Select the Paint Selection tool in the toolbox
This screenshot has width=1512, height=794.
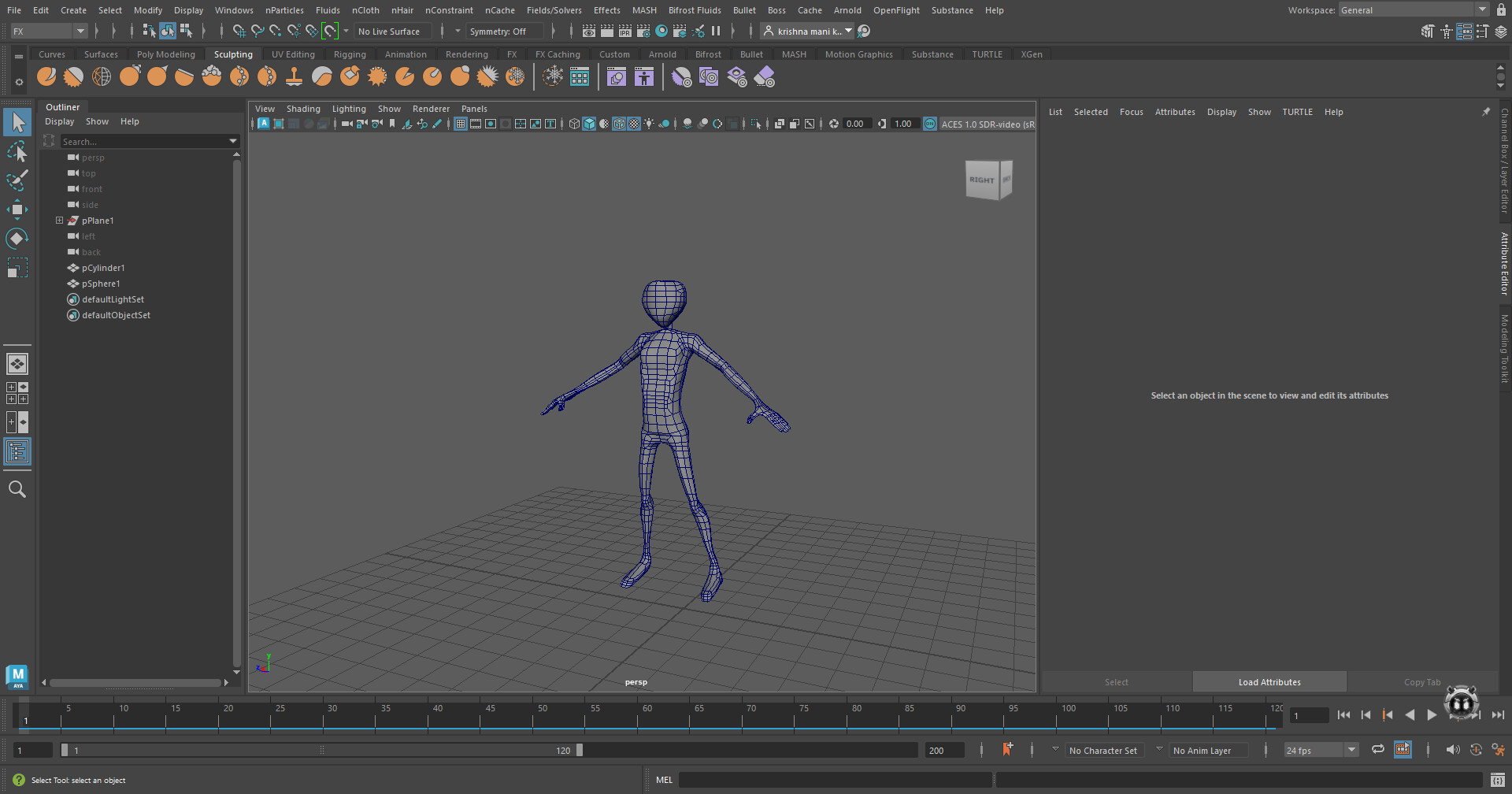click(17, 180)
